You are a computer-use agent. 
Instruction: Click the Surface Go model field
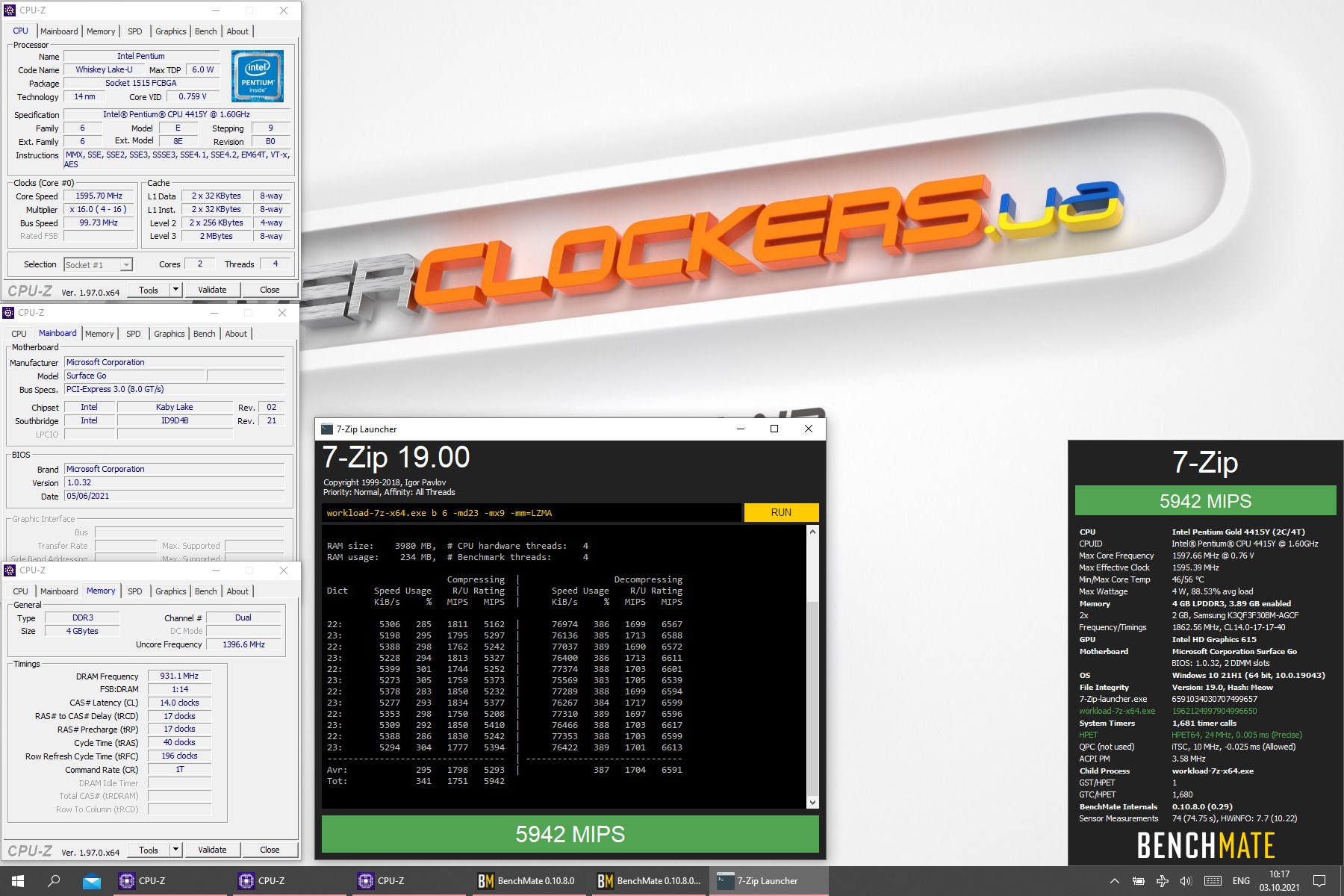(x=134, y=376)
